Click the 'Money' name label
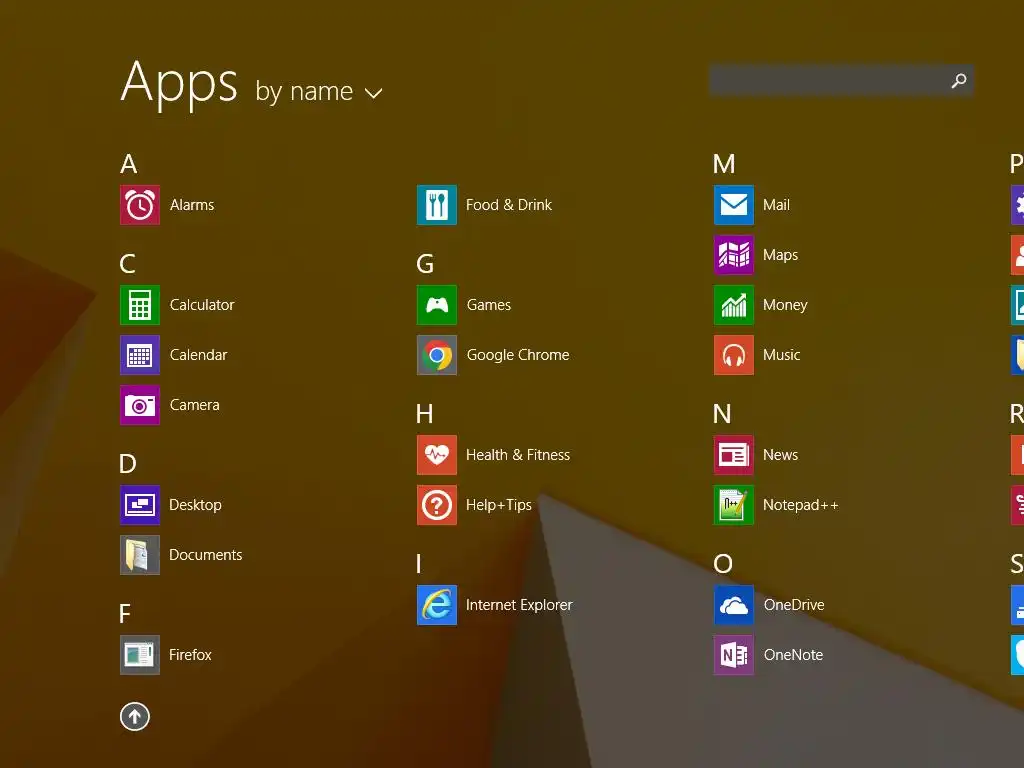The image size is (1024, 768). pyautogui.click(x=785, y=306)
